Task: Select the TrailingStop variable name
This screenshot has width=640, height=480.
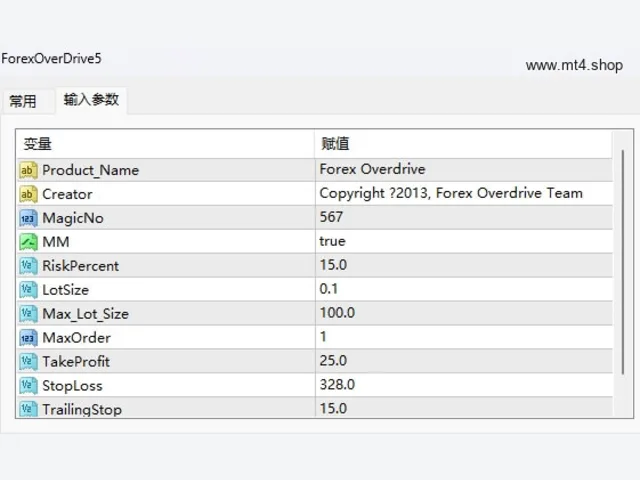Action: 82,409
